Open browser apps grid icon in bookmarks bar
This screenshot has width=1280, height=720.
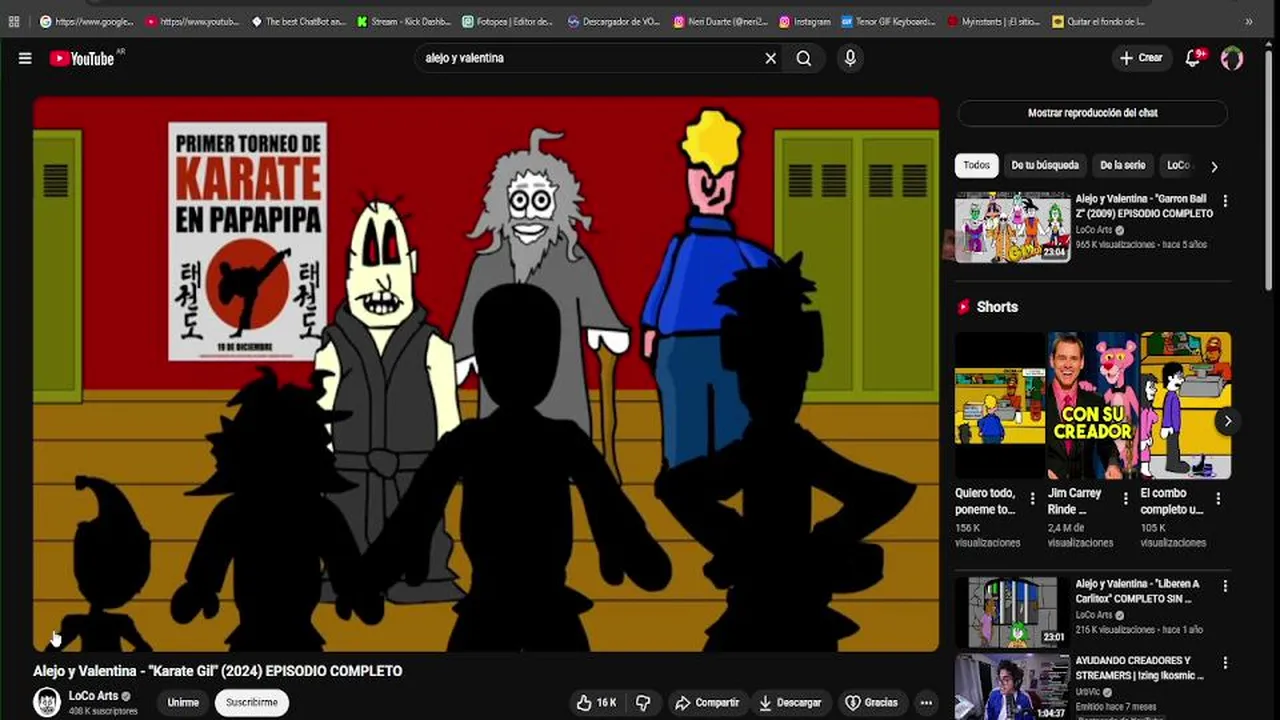click(14, 21)
